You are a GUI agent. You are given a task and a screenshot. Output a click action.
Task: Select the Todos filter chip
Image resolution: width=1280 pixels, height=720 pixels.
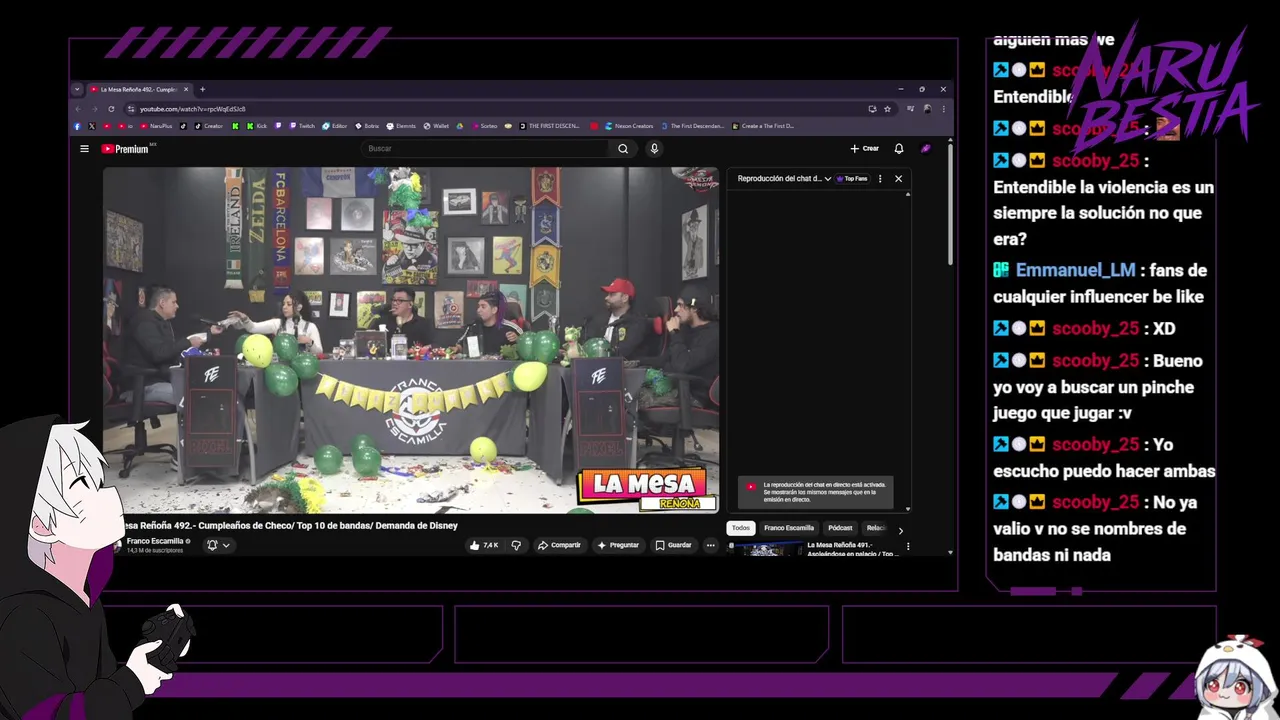740,528
